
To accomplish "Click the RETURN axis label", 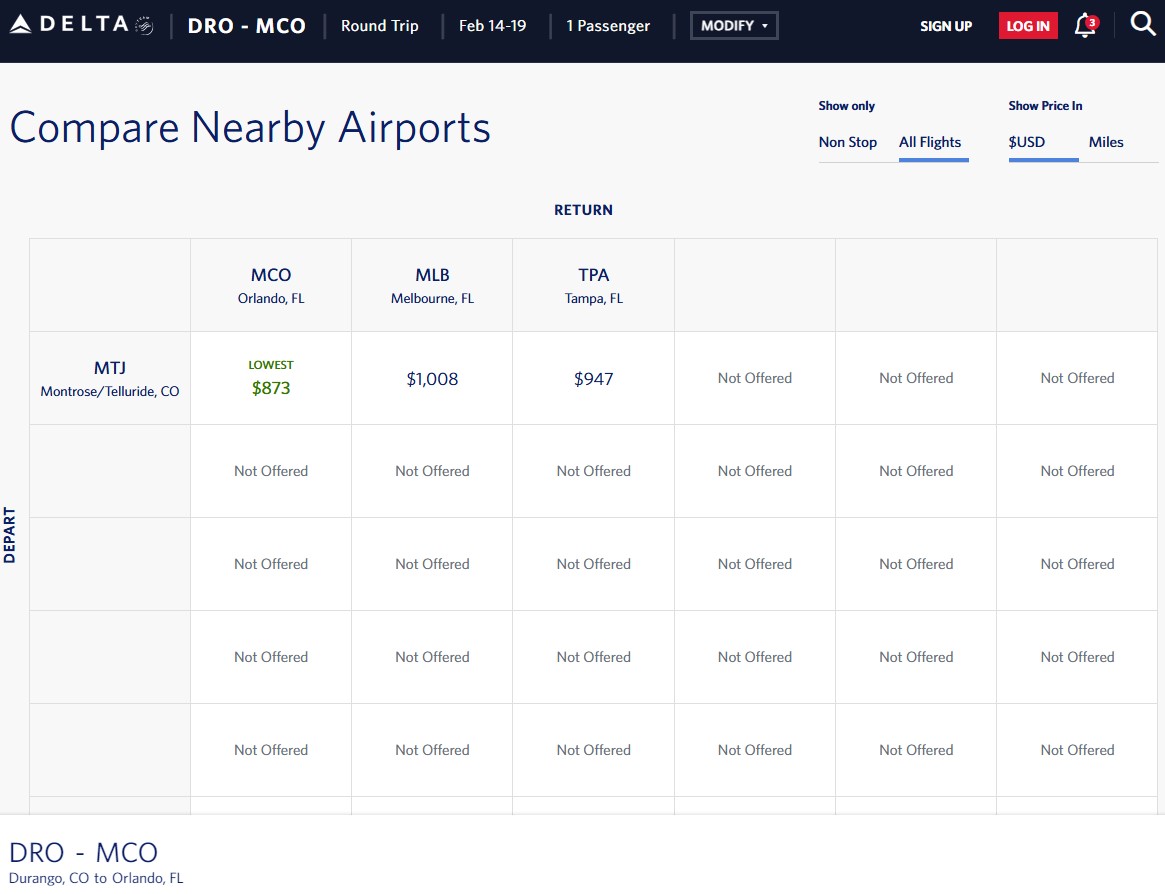I will tap(583, 210).
